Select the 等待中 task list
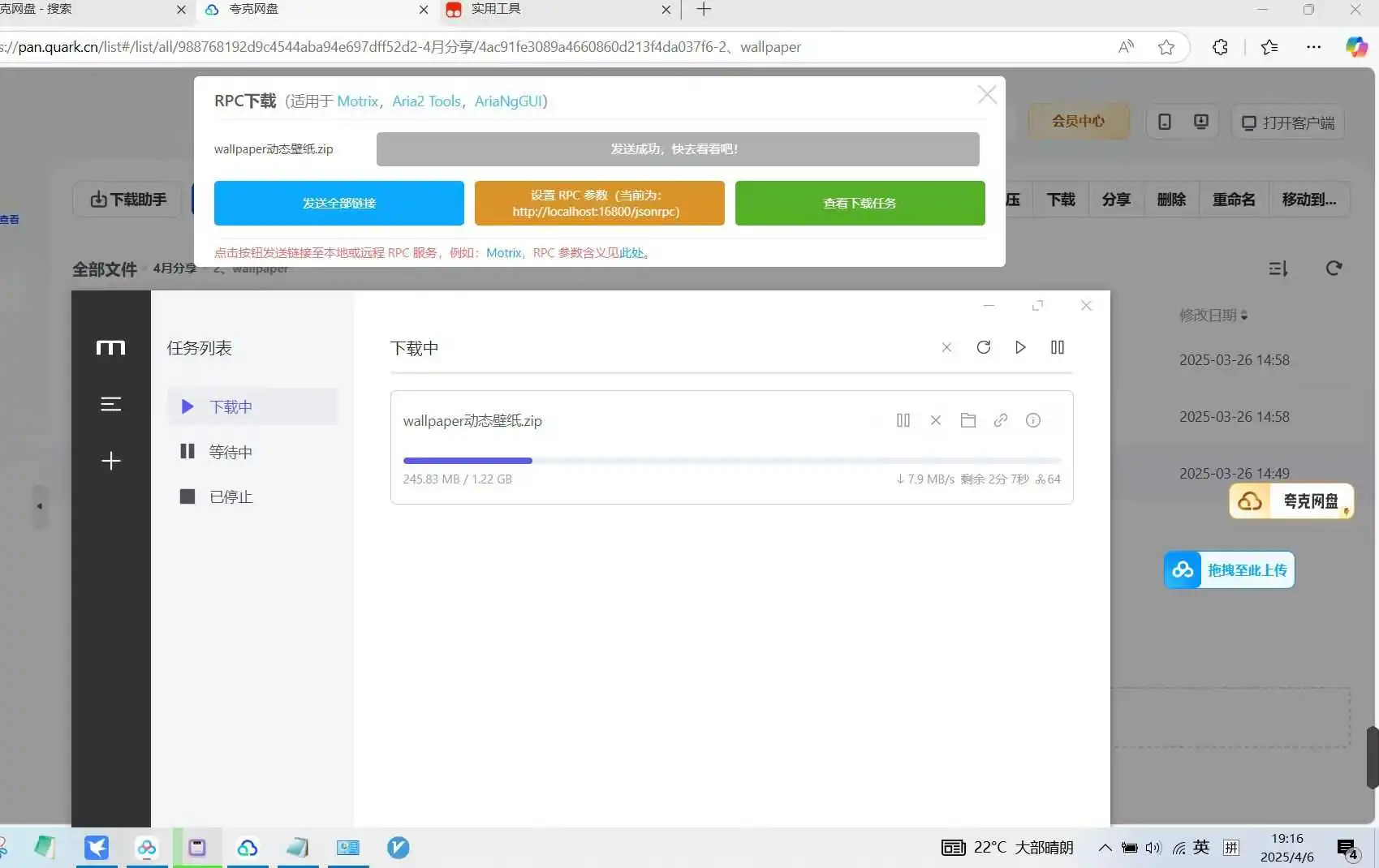Image resolution: width=1379 pixels, height=868 pixels. 231,452
